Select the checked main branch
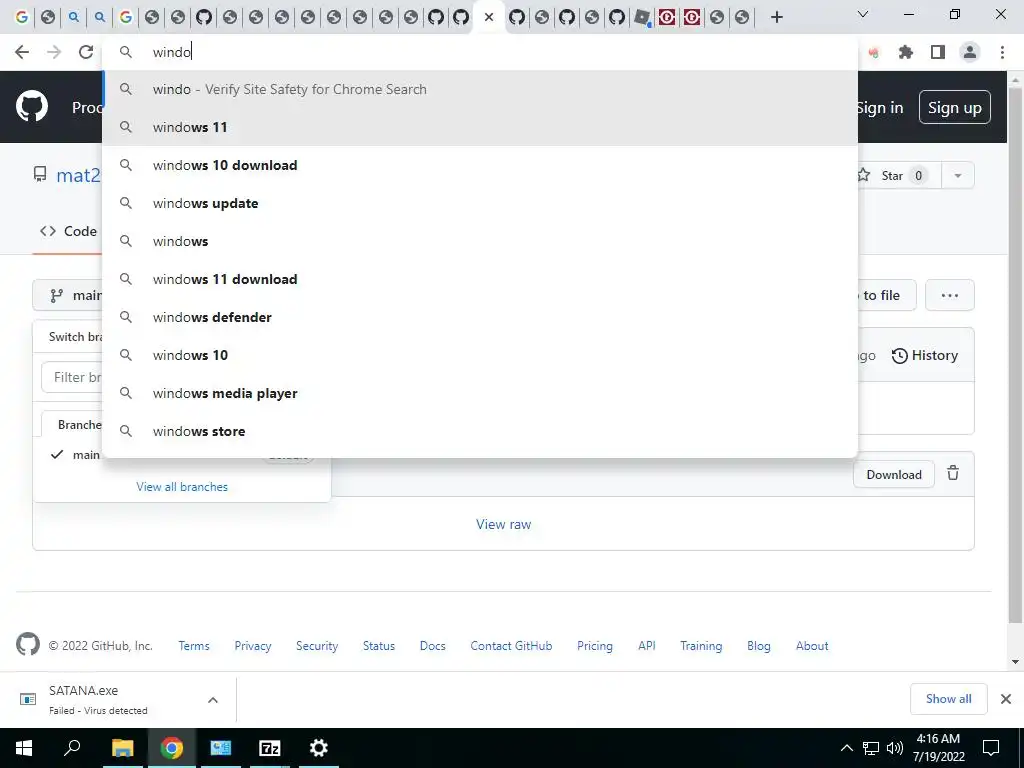 tap(76, 455)
